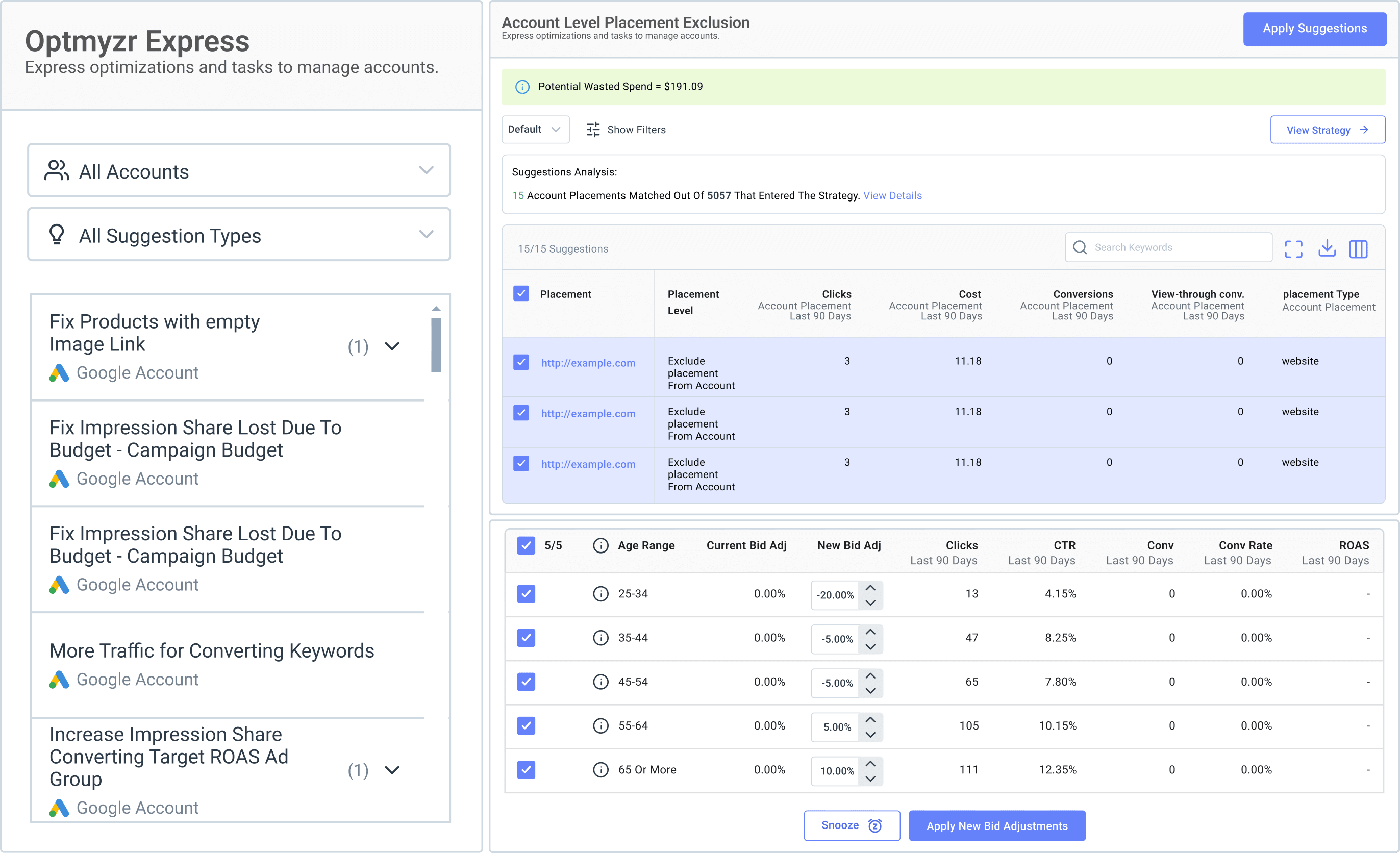Uncheck the 45-54 age range row
Viewport: 1400px width, 853px height.
(526, 682)
